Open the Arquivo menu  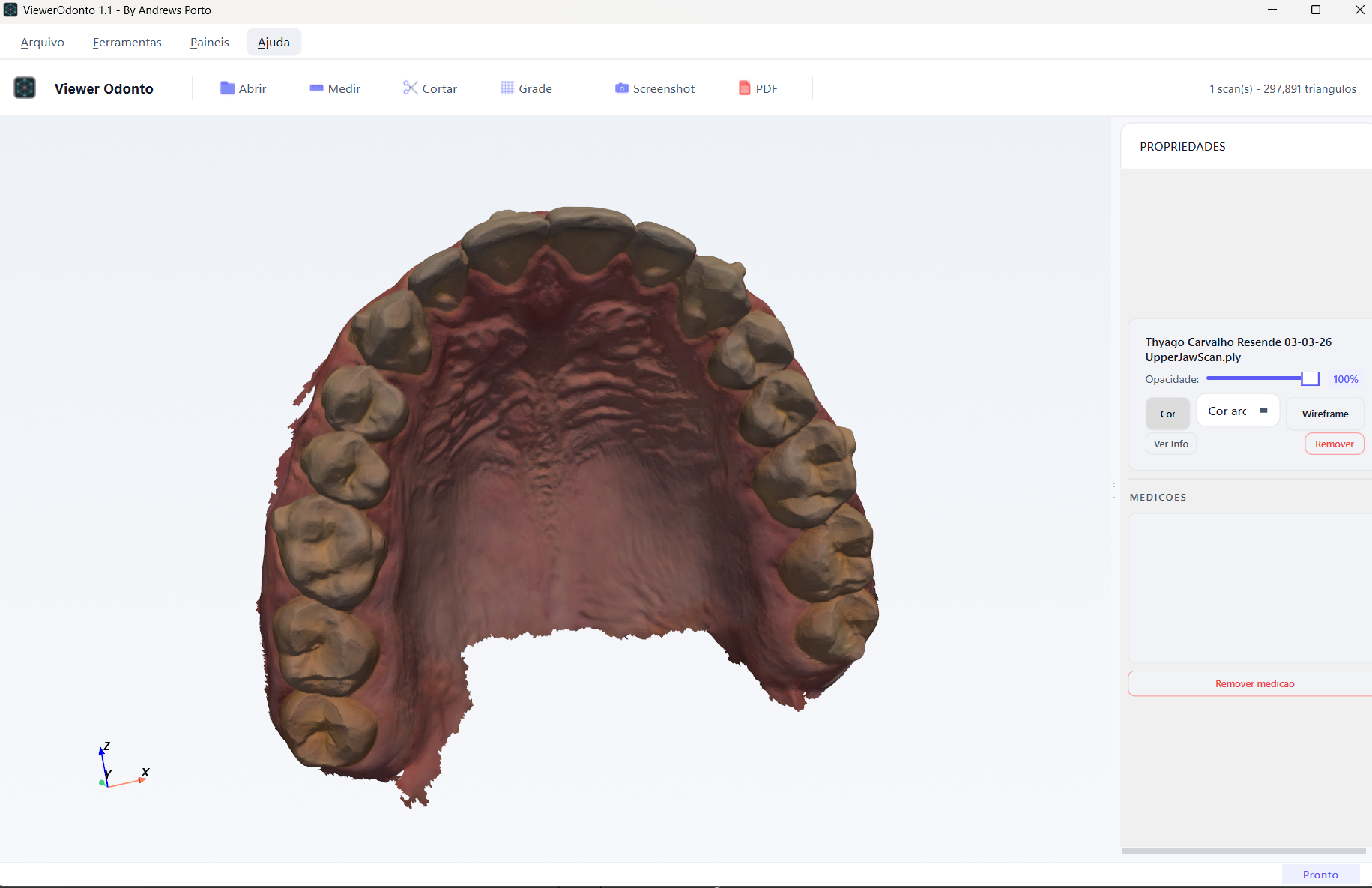(43, 42)
